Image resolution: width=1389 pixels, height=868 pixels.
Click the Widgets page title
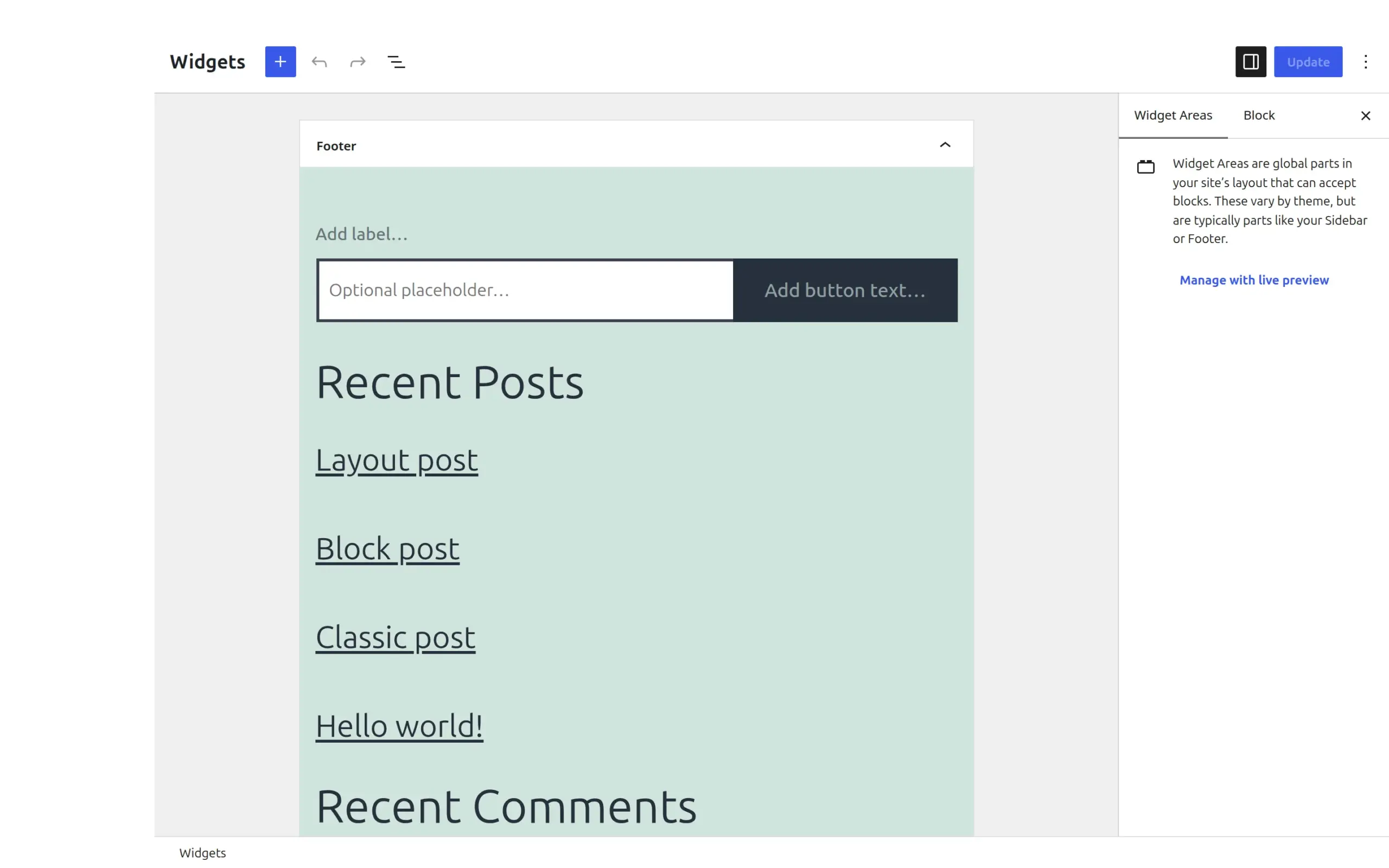207,61
